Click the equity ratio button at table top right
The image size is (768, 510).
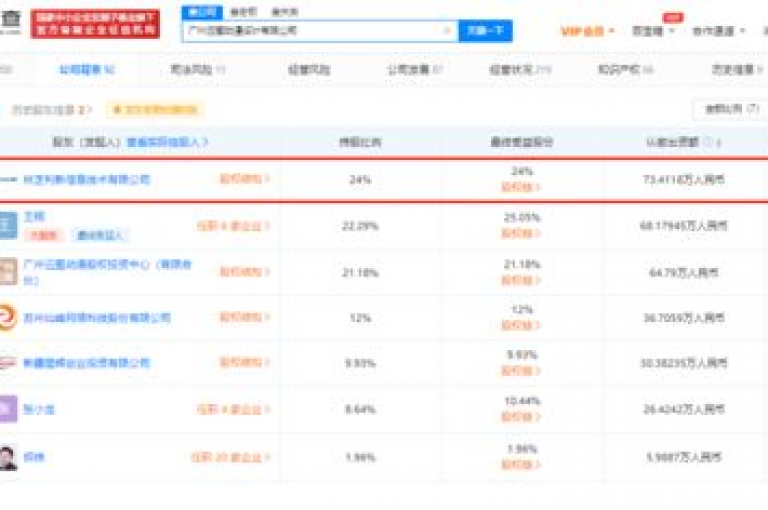pyautogui.click(x=732, y=109)
